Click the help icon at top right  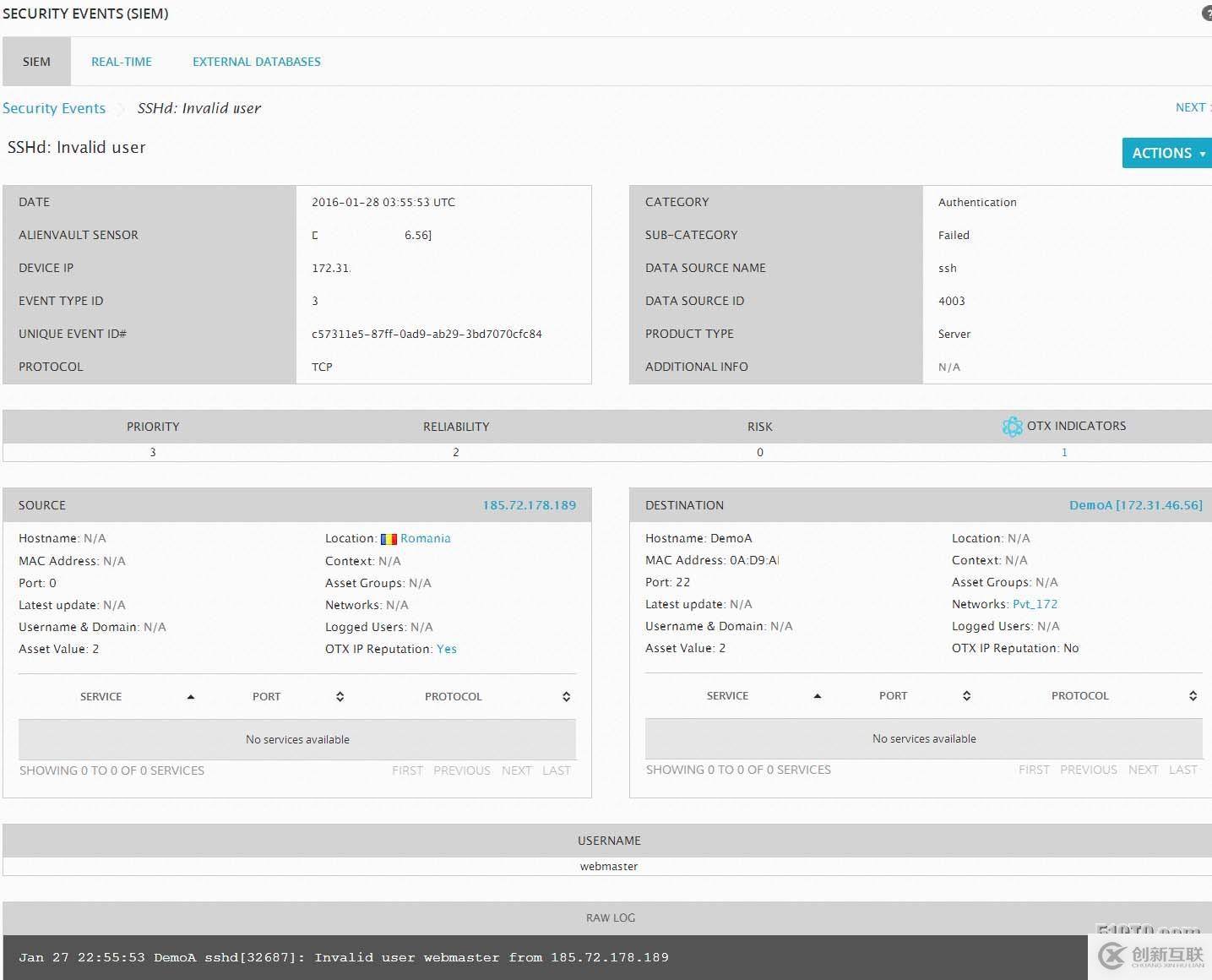point(1207,14)
